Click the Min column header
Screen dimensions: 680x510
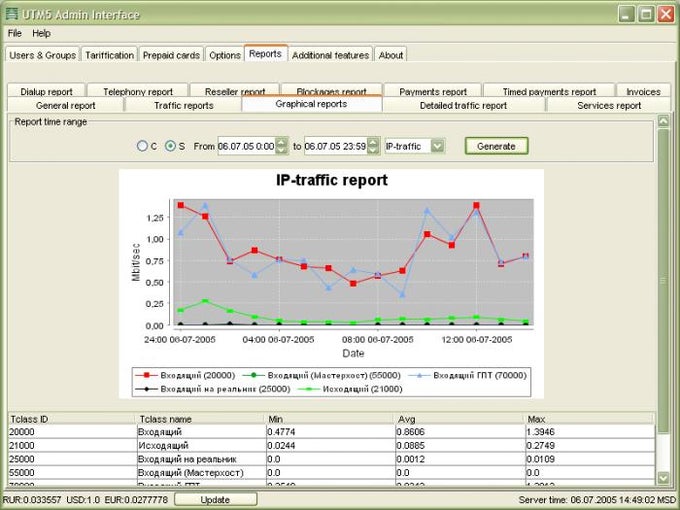(x=331, y=419)
